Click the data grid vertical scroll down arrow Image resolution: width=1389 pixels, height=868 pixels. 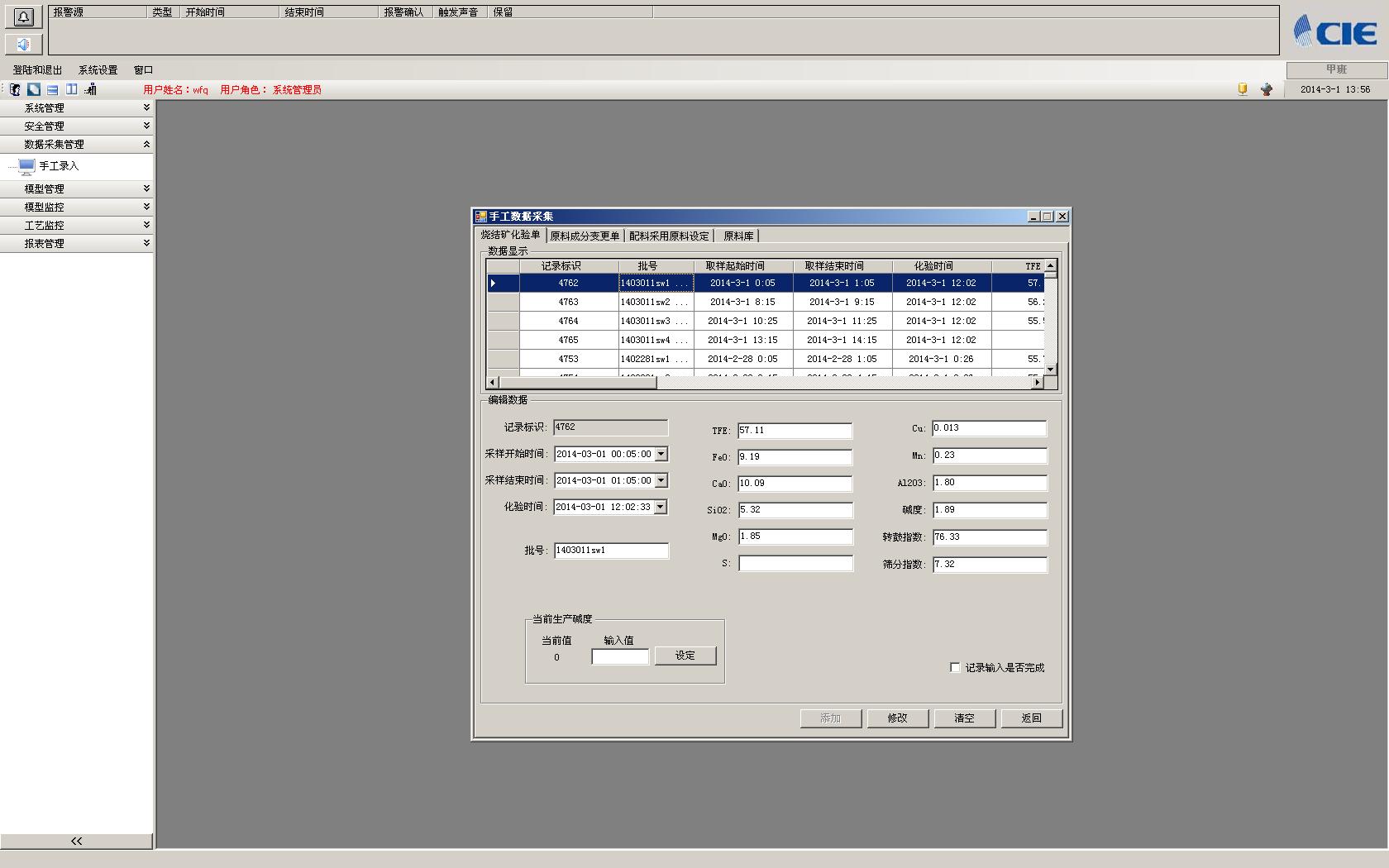tap(1051, 369)
